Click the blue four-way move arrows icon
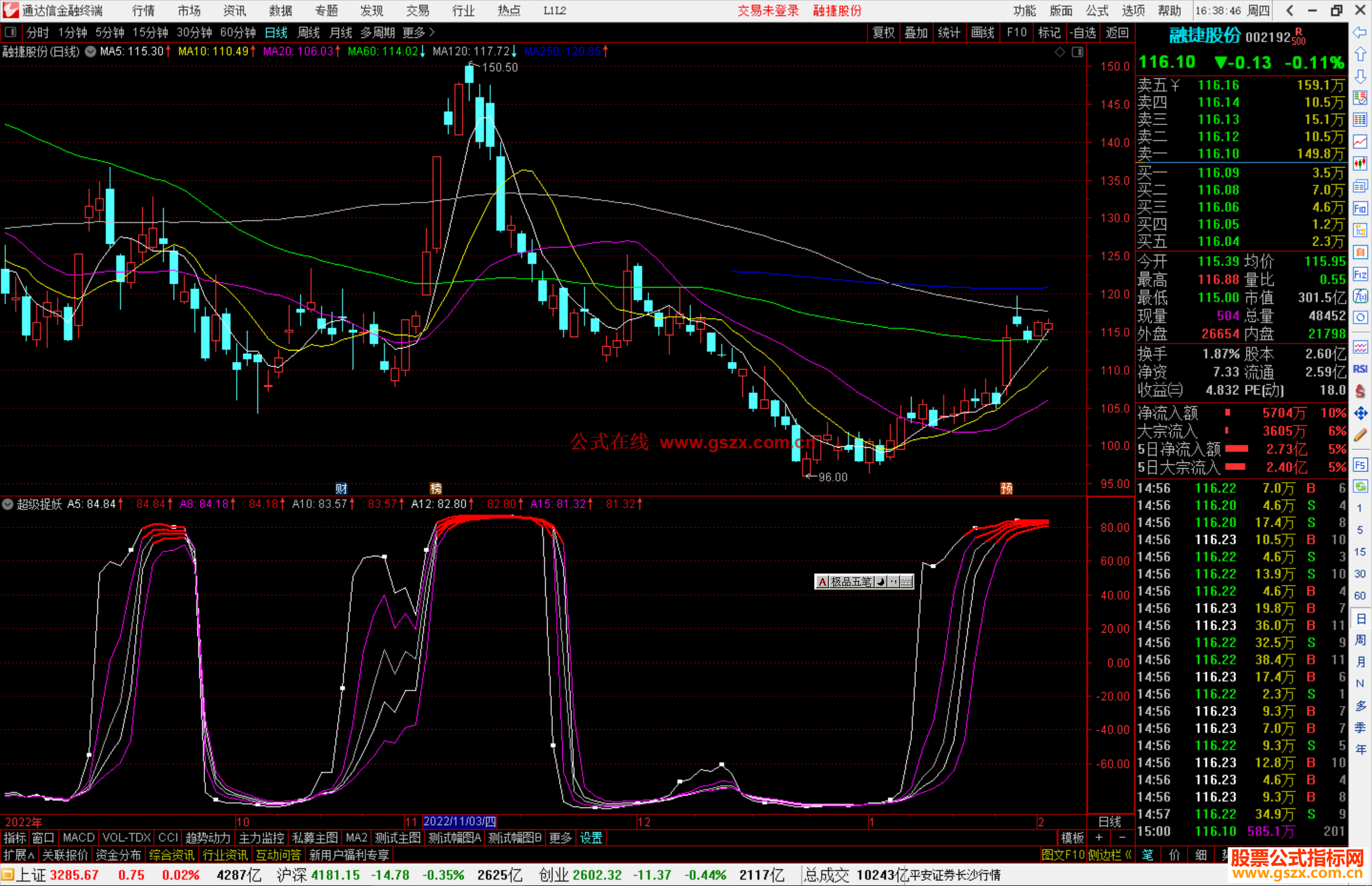 (1360, 413)
